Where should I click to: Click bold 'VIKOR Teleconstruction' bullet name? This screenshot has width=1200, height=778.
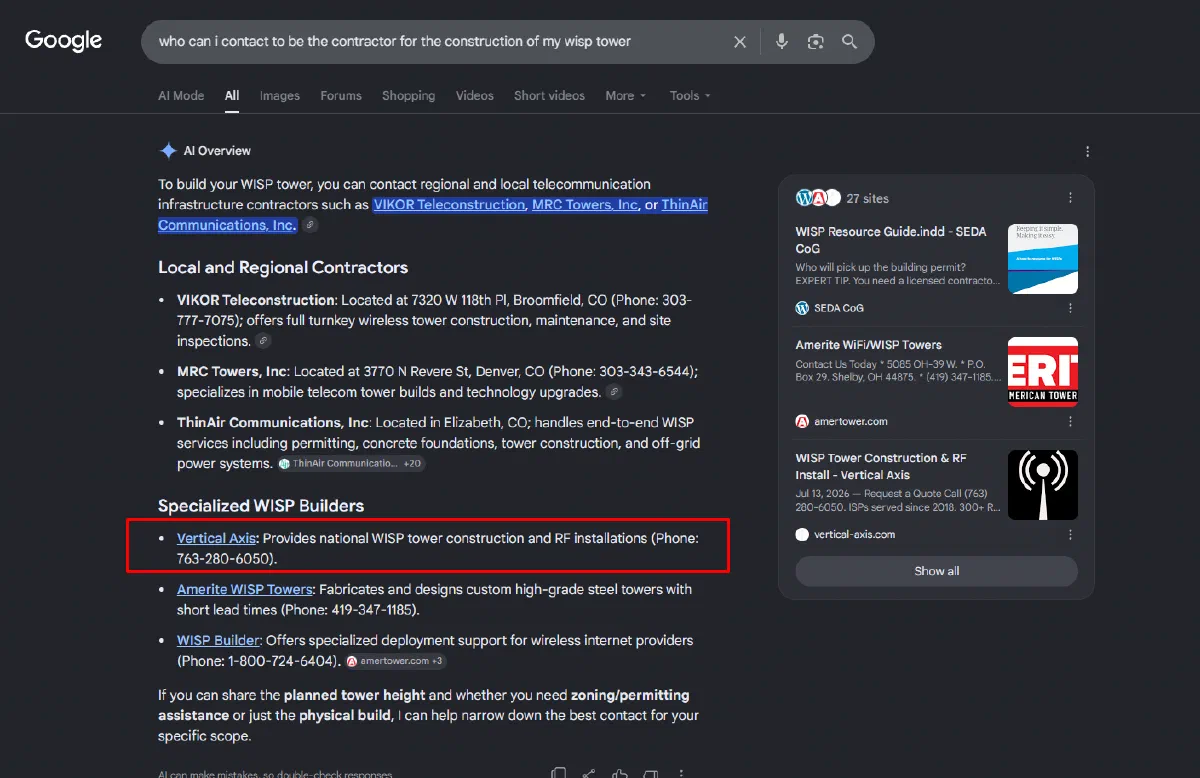(x=256, y=300)
